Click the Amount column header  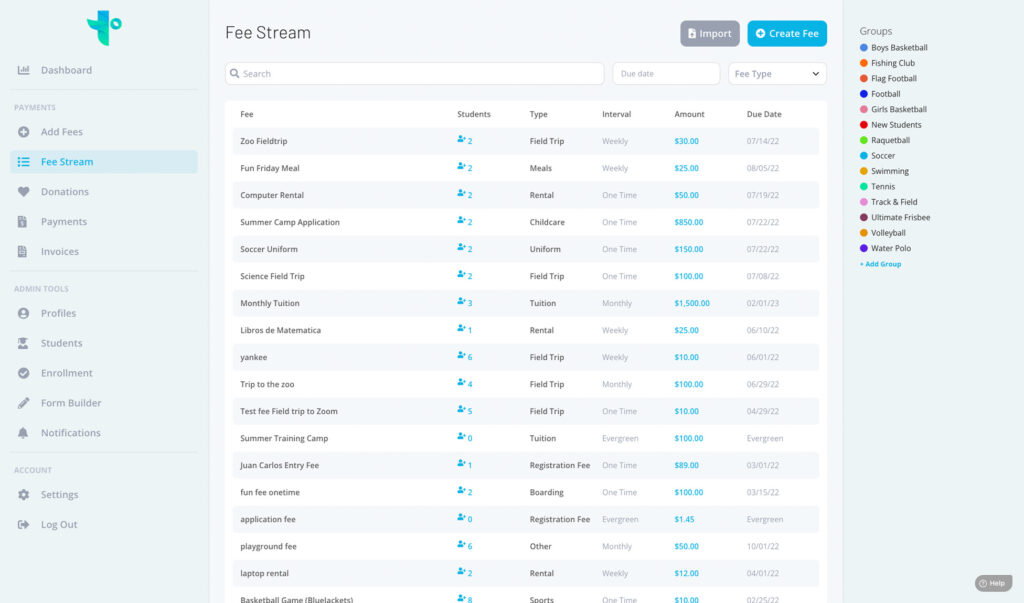tap(689, 114)
